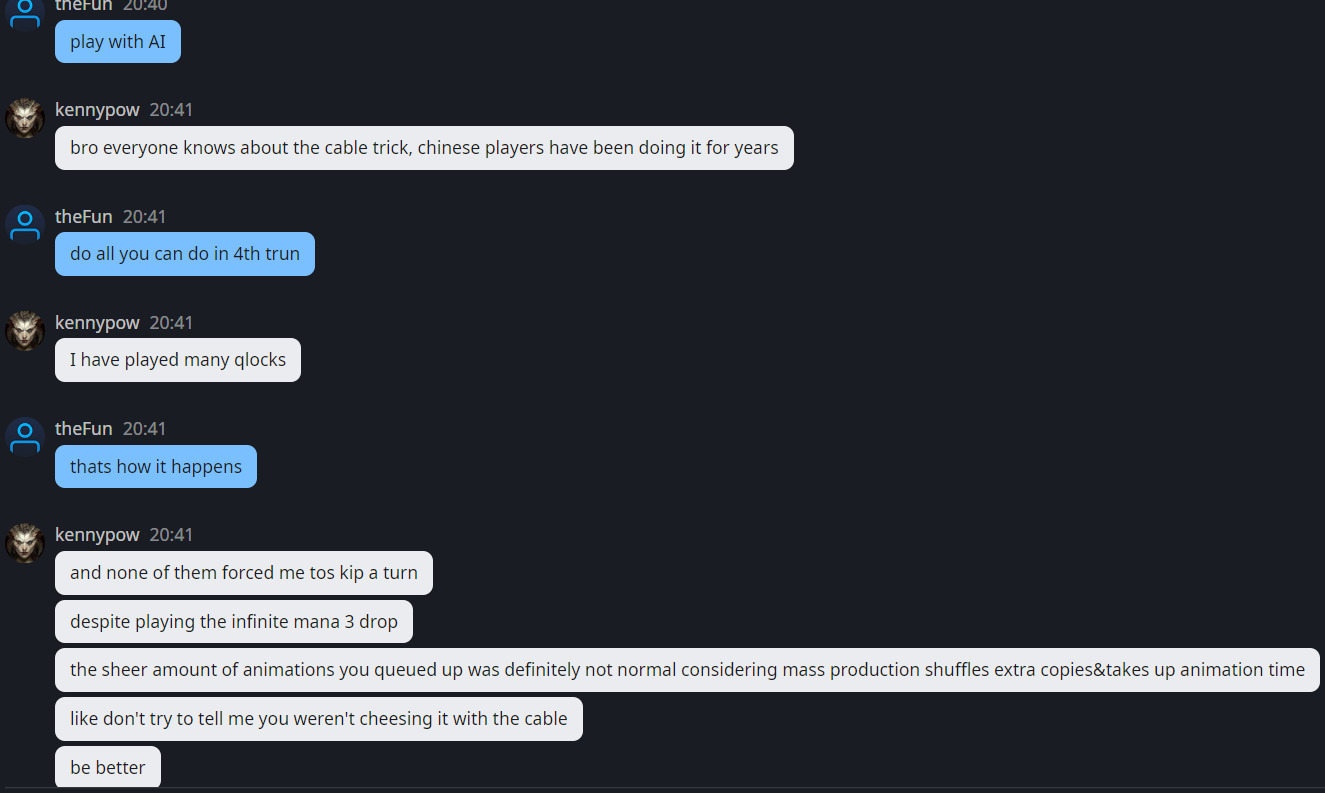Click the theFun username above the 4th trun message

(x=84, y=216)
